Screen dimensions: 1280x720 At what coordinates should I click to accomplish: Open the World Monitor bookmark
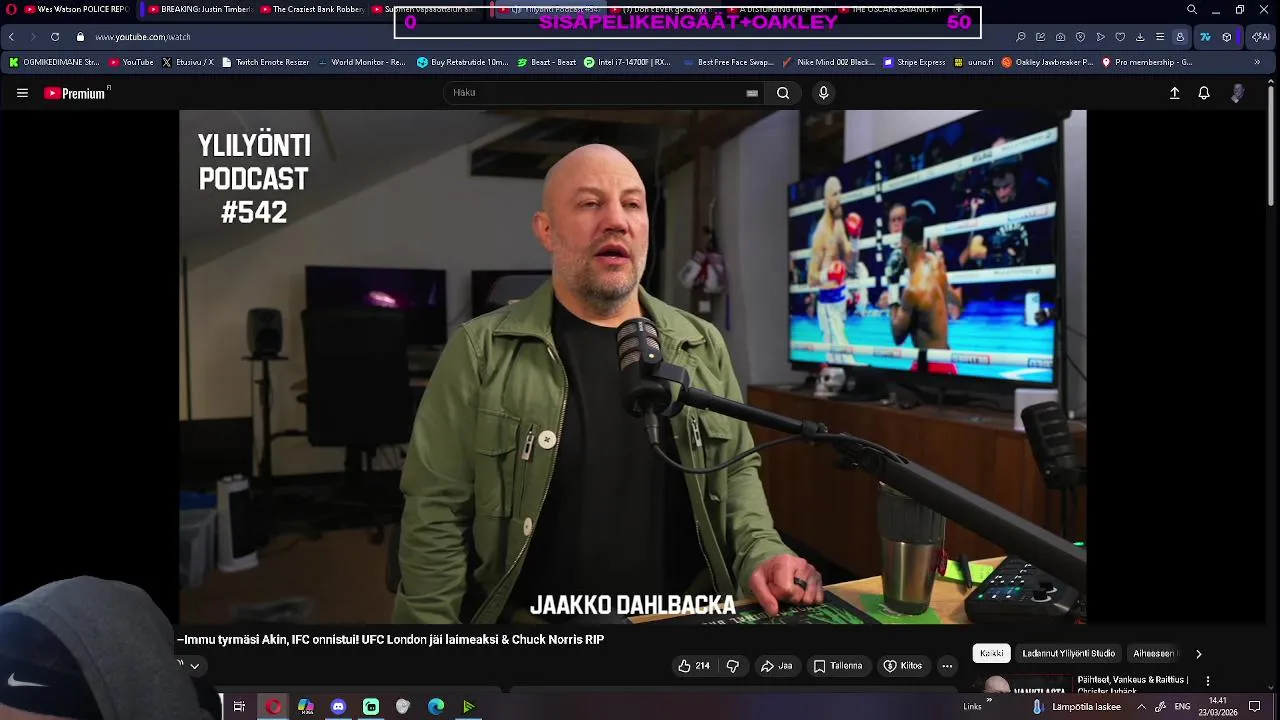pyautogui.click(x=361, y=62)
